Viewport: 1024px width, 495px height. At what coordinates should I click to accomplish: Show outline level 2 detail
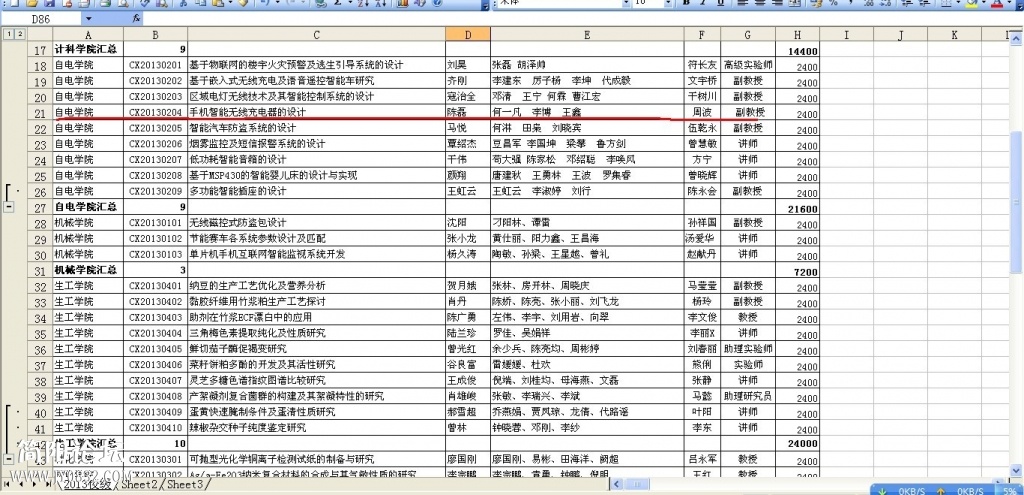[x=20, y=34]
